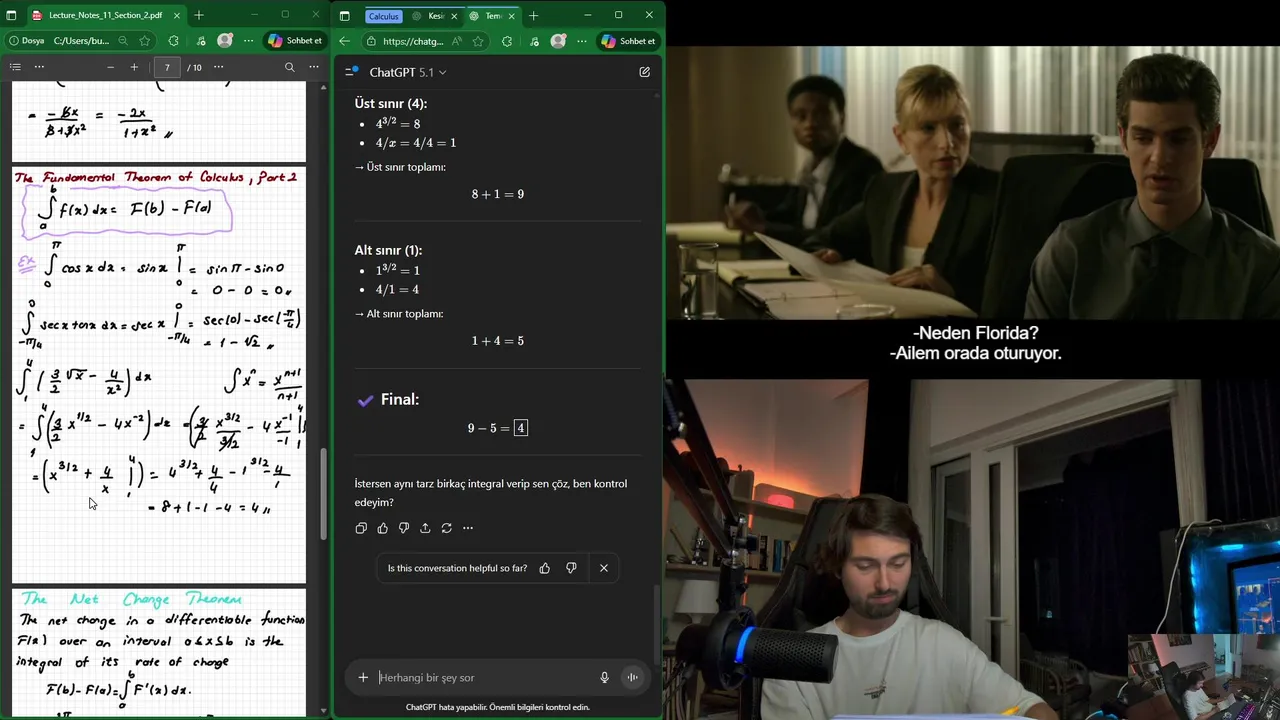Open extensions in the PDF browser window
This screenshot has width=1280, height=720.
click(174, 41)
